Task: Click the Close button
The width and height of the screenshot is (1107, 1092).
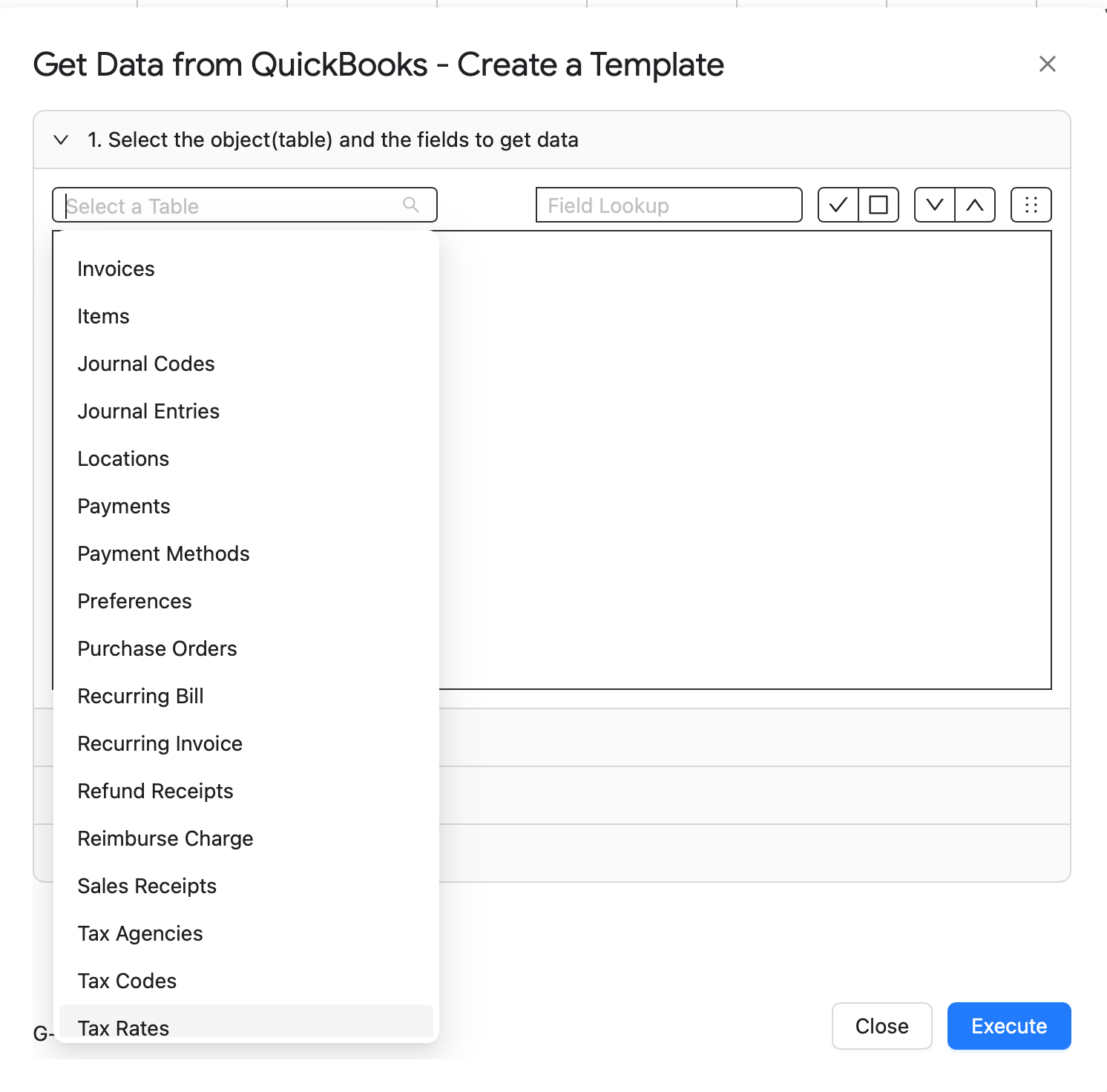Action: point(881,1026)
